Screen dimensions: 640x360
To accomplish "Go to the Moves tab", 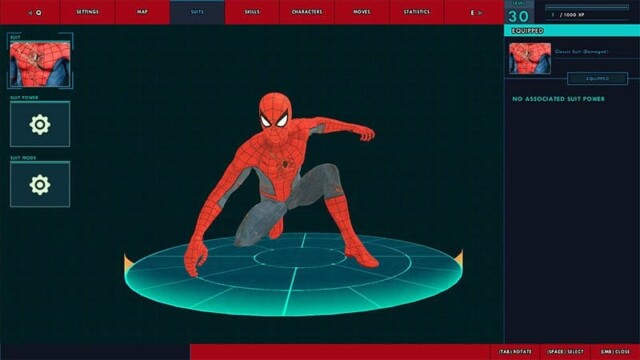I will [x=362, y=12].
